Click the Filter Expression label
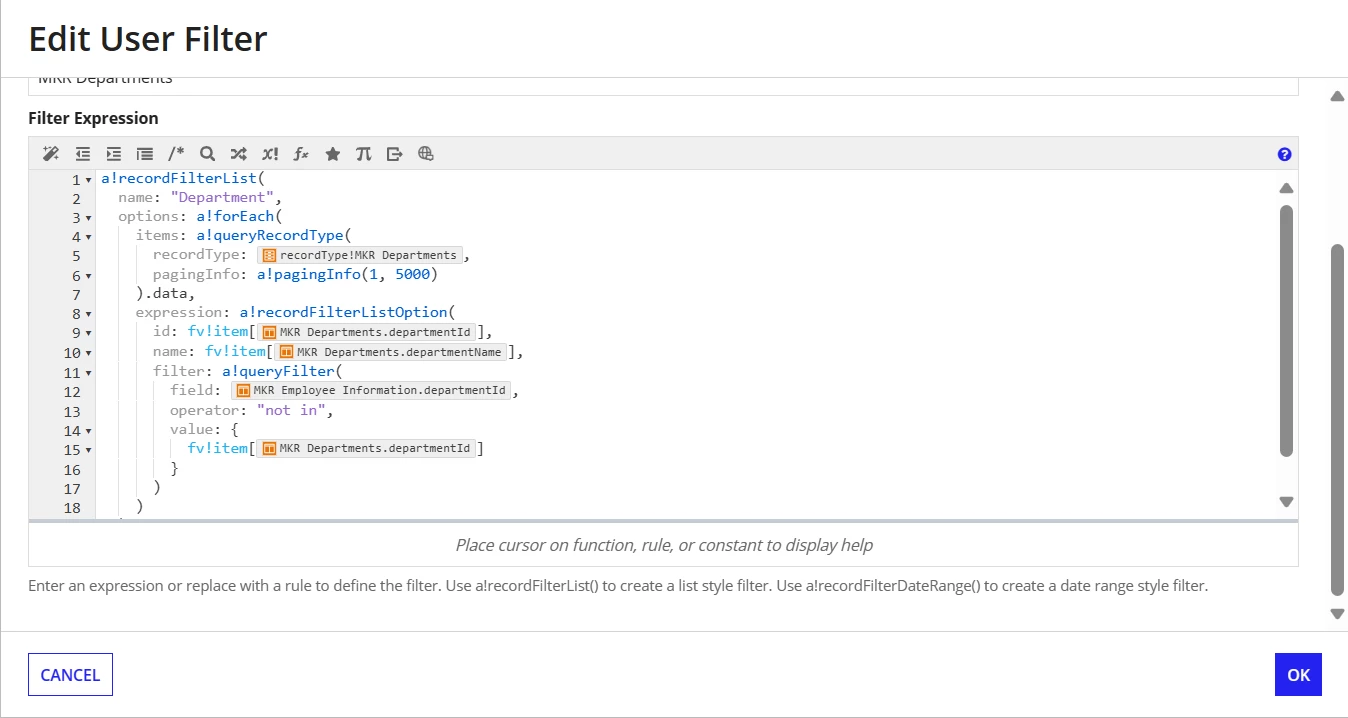The image size is (1348, 718). pos(93,118)
